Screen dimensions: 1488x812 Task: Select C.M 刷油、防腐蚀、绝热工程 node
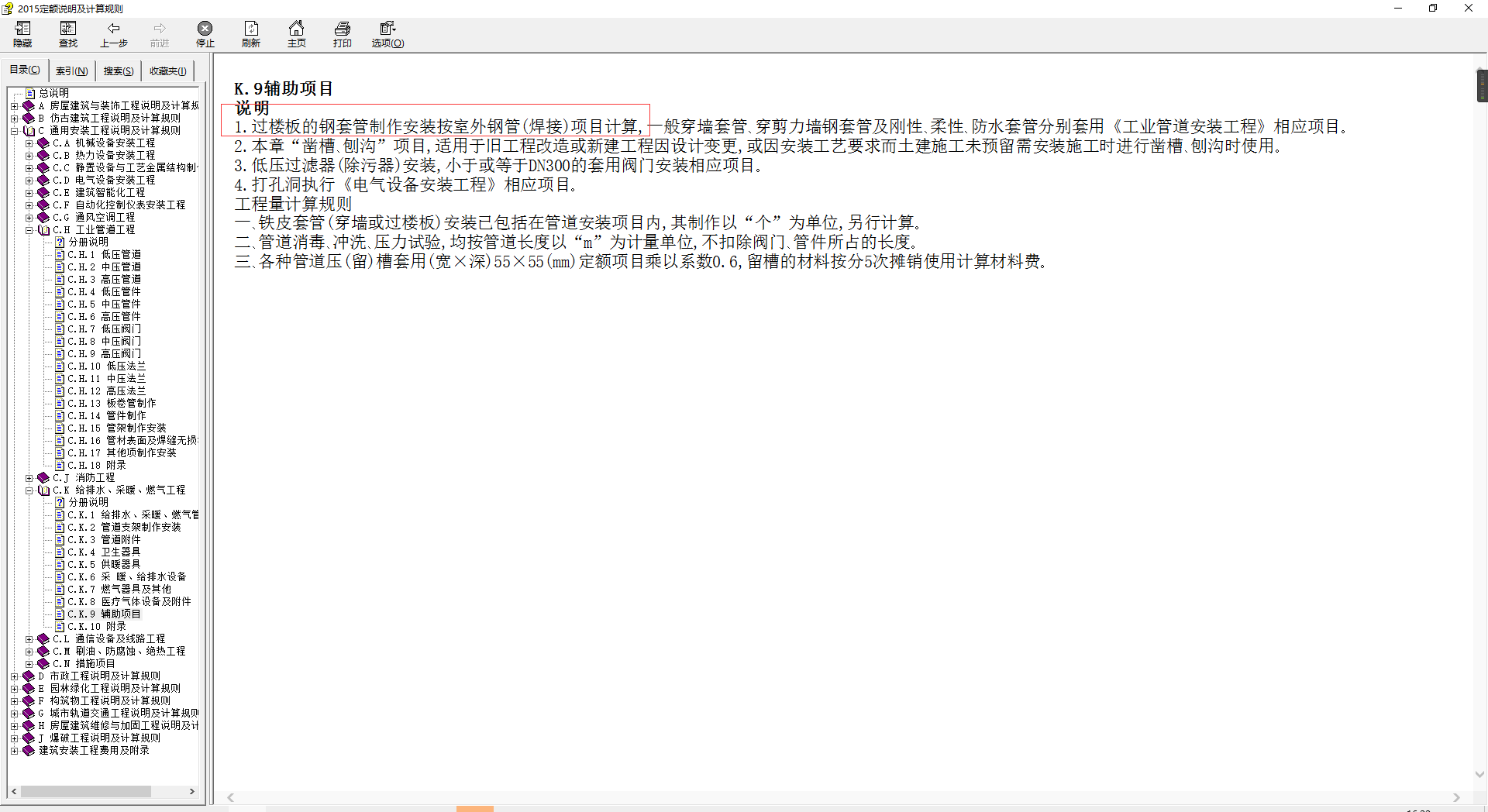click(119, 651)
